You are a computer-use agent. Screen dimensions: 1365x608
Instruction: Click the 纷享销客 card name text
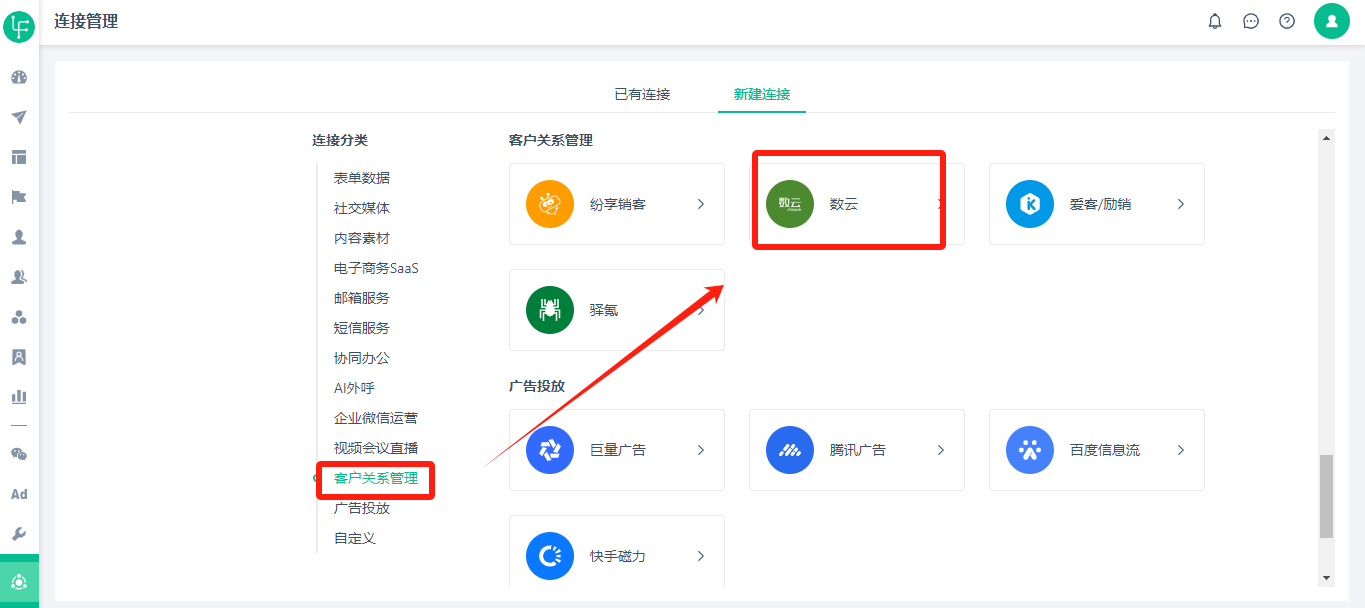(618, 204)
